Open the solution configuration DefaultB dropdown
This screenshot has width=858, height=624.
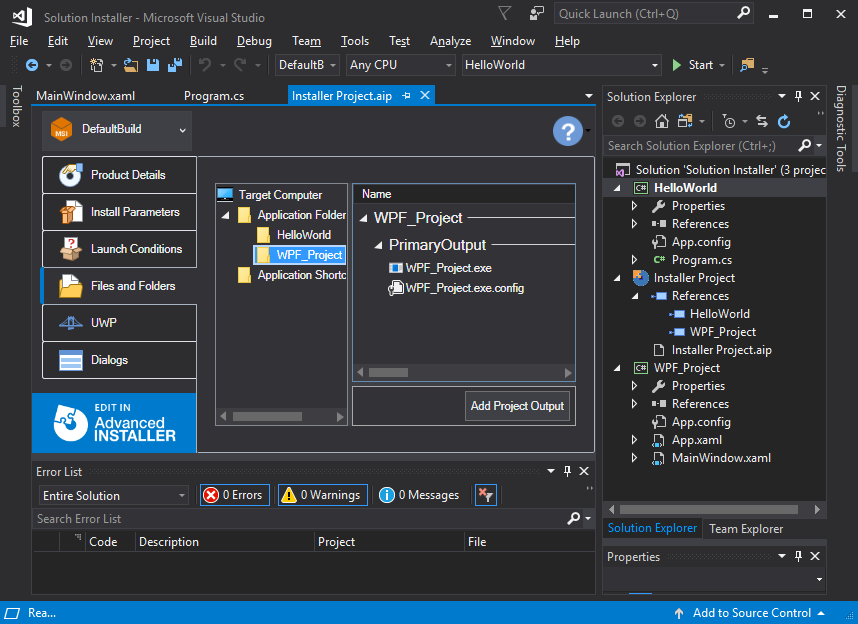click(307, 65)
